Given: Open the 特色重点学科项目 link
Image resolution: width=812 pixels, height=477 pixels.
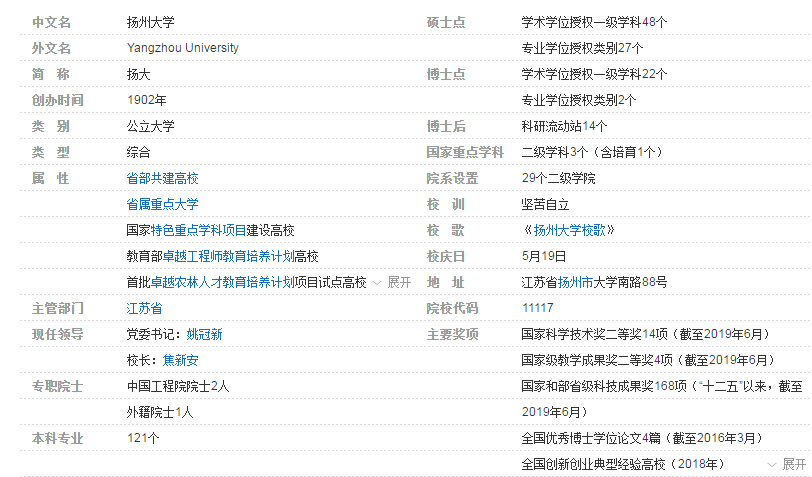Looking at the screenshot, I should (x=198, y=230).
